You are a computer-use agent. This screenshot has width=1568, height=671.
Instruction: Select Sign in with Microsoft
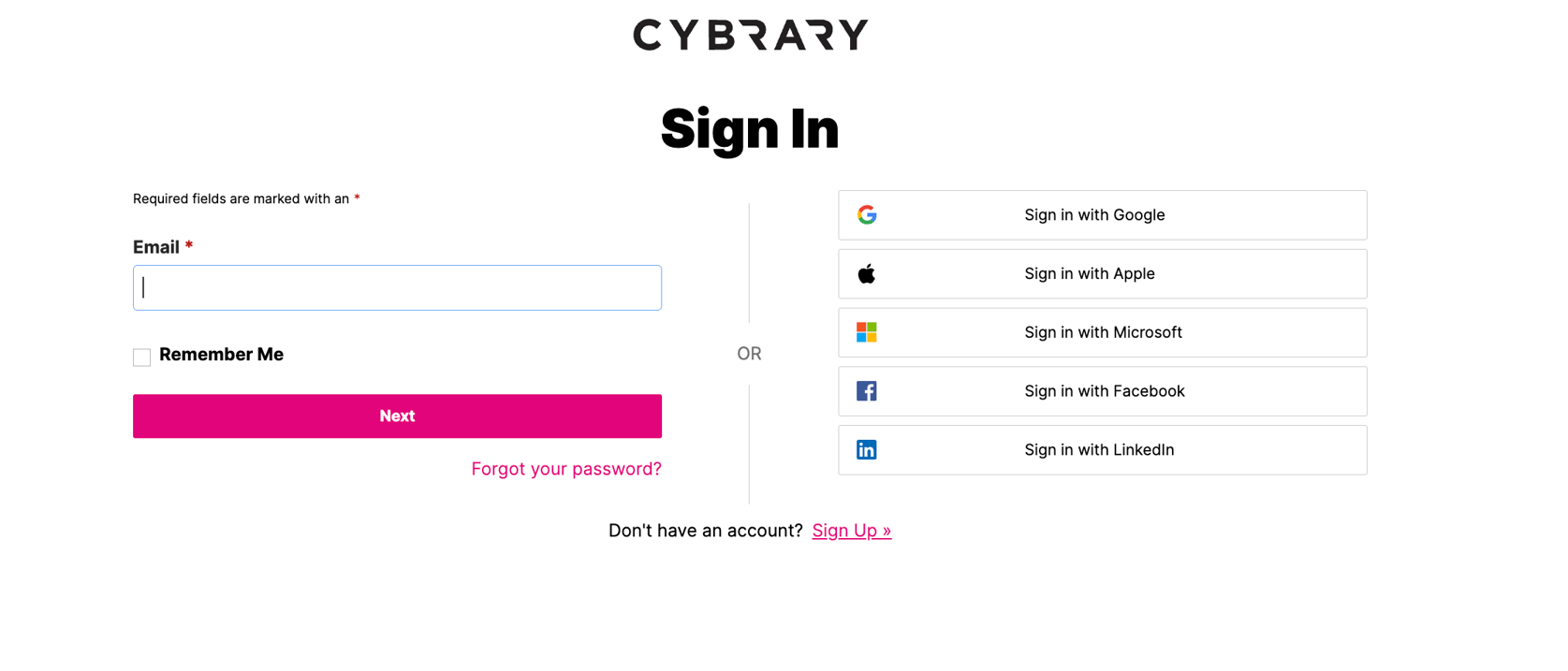pos(1102,331)
